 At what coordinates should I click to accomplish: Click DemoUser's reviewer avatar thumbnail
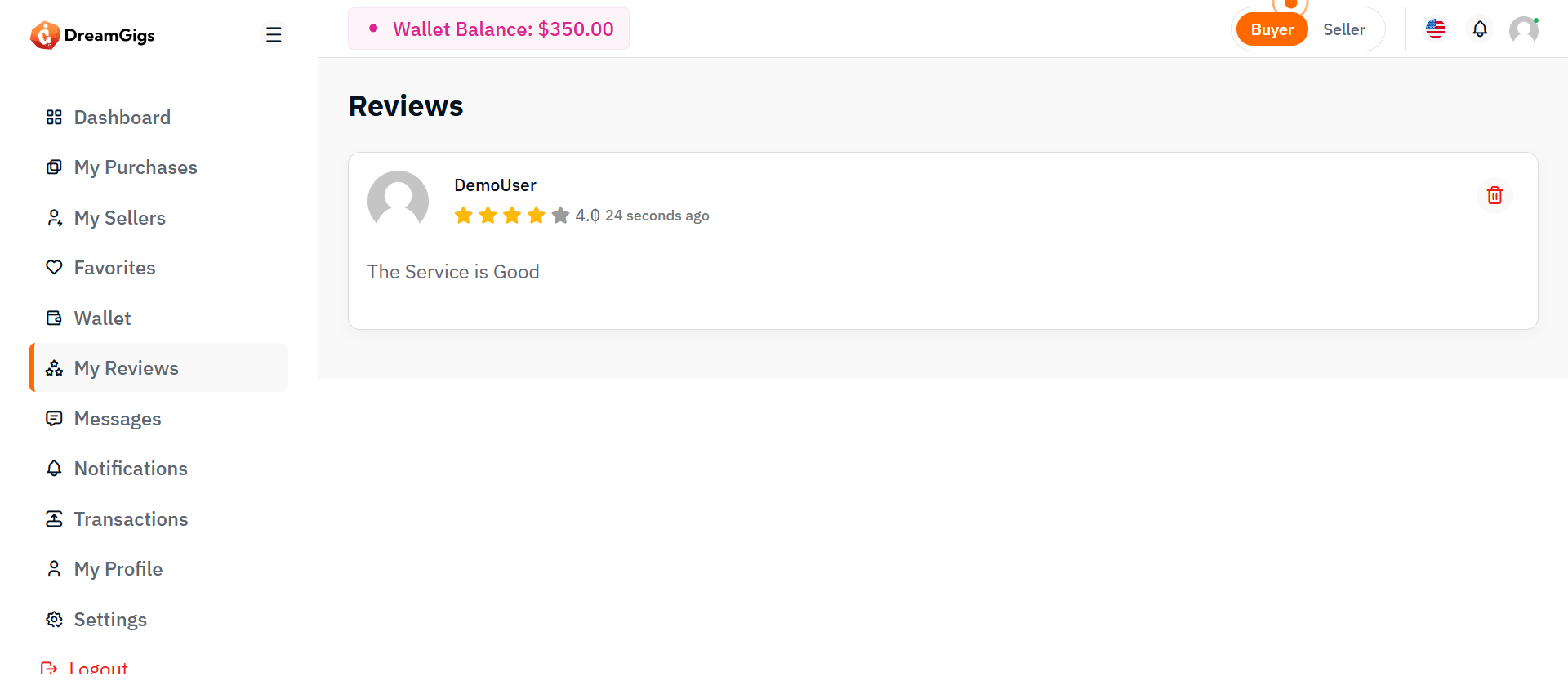tap(398, 200)
